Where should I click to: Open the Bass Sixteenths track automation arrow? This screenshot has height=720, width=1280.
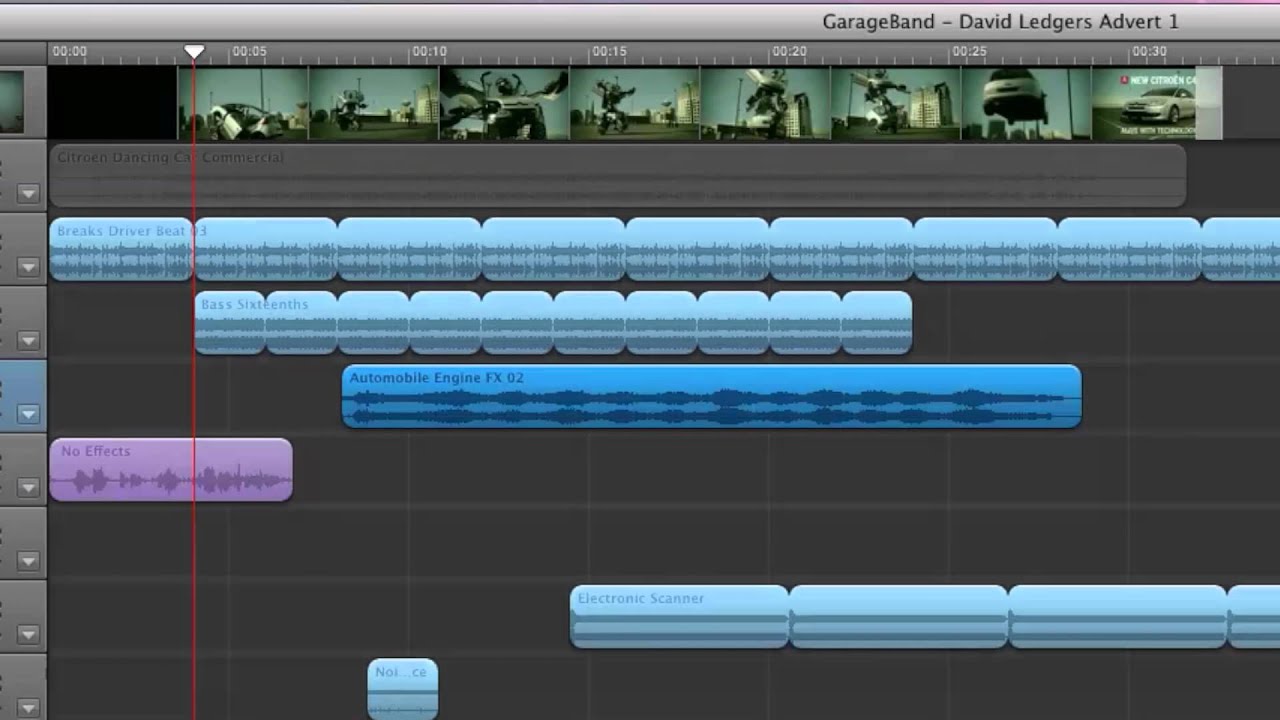coord(28,341)
